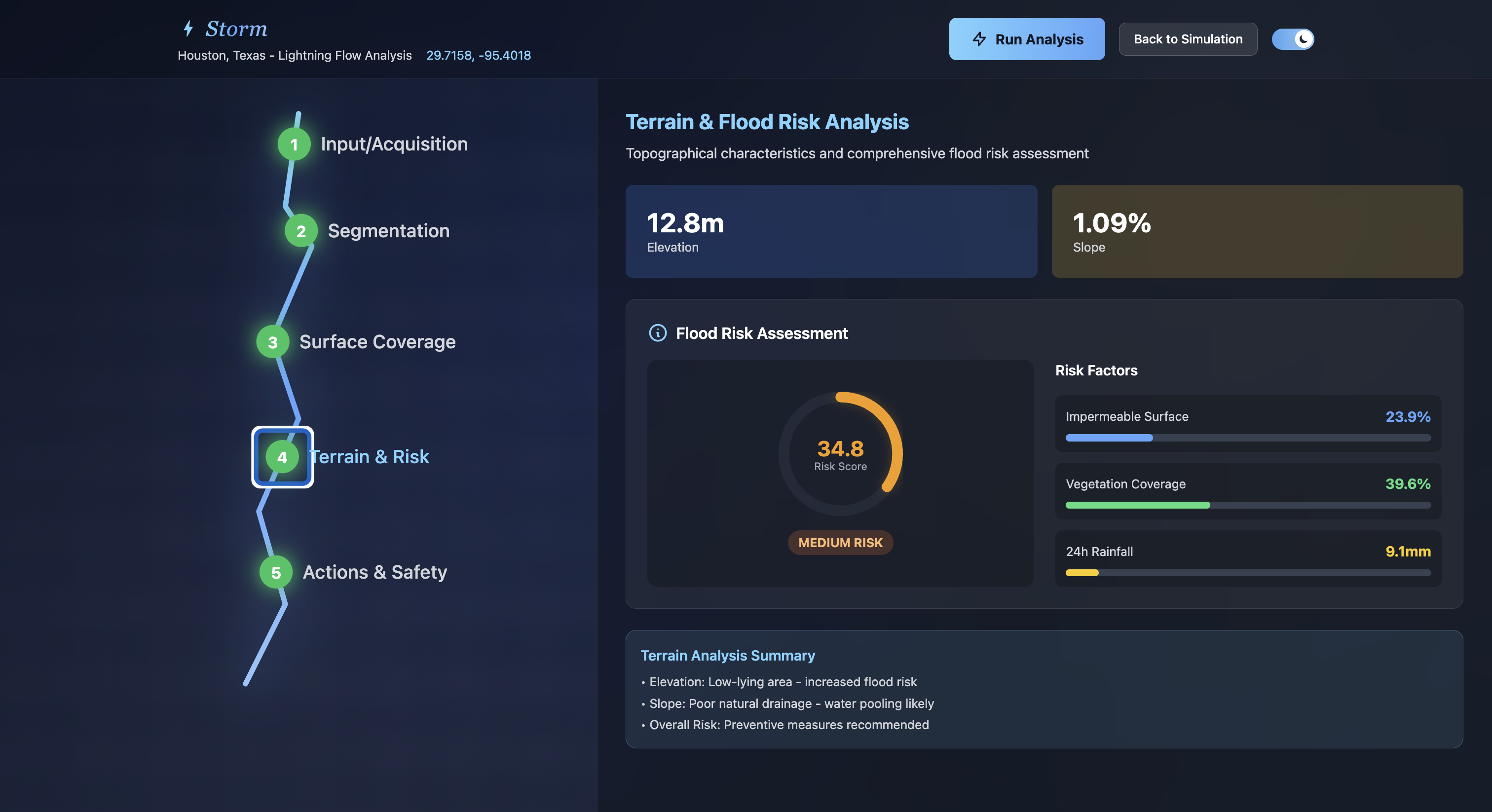Select step 3 green circle marker
Screen dimensions: 1492x812
click(x=273, y=342)
